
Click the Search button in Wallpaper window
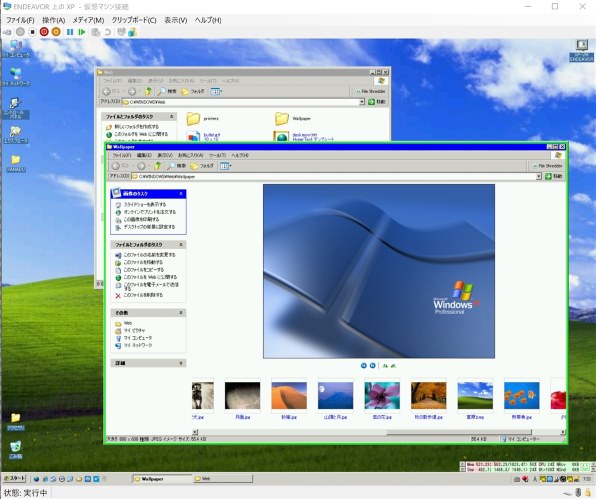176,166
